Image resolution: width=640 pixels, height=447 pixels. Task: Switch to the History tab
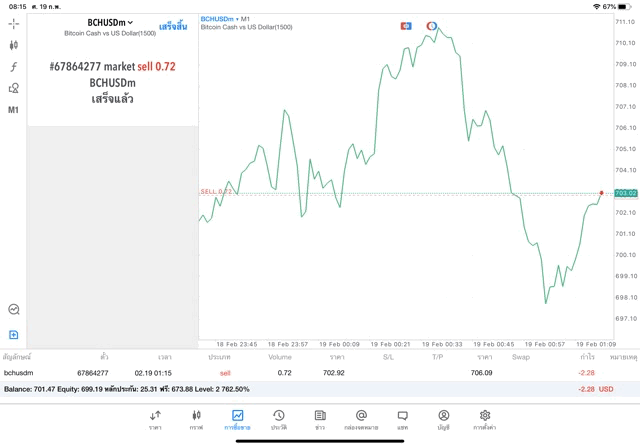[279, 419]
